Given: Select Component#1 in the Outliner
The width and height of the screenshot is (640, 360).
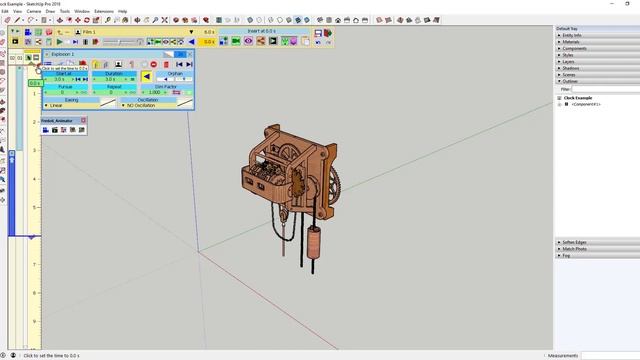Looking at the screenshot, I should [586, 104].
